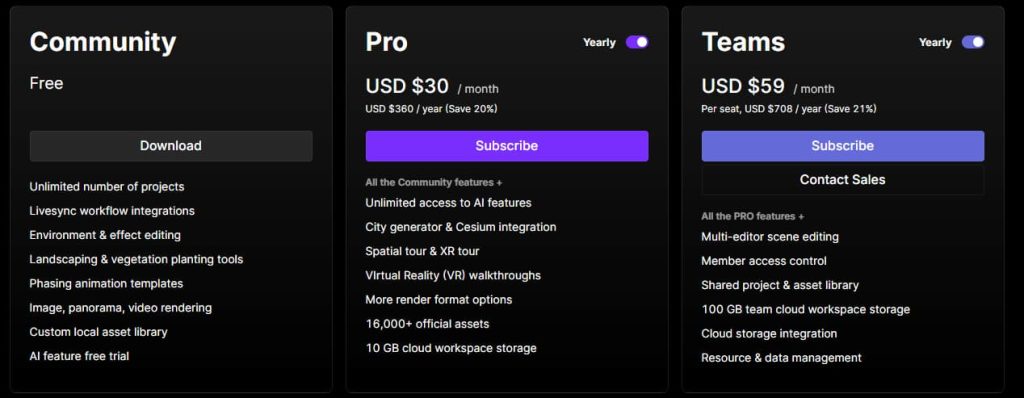
Task: Click 'USD $360 / year (Save 20%)' text
Action: click(x=431, y=109)
